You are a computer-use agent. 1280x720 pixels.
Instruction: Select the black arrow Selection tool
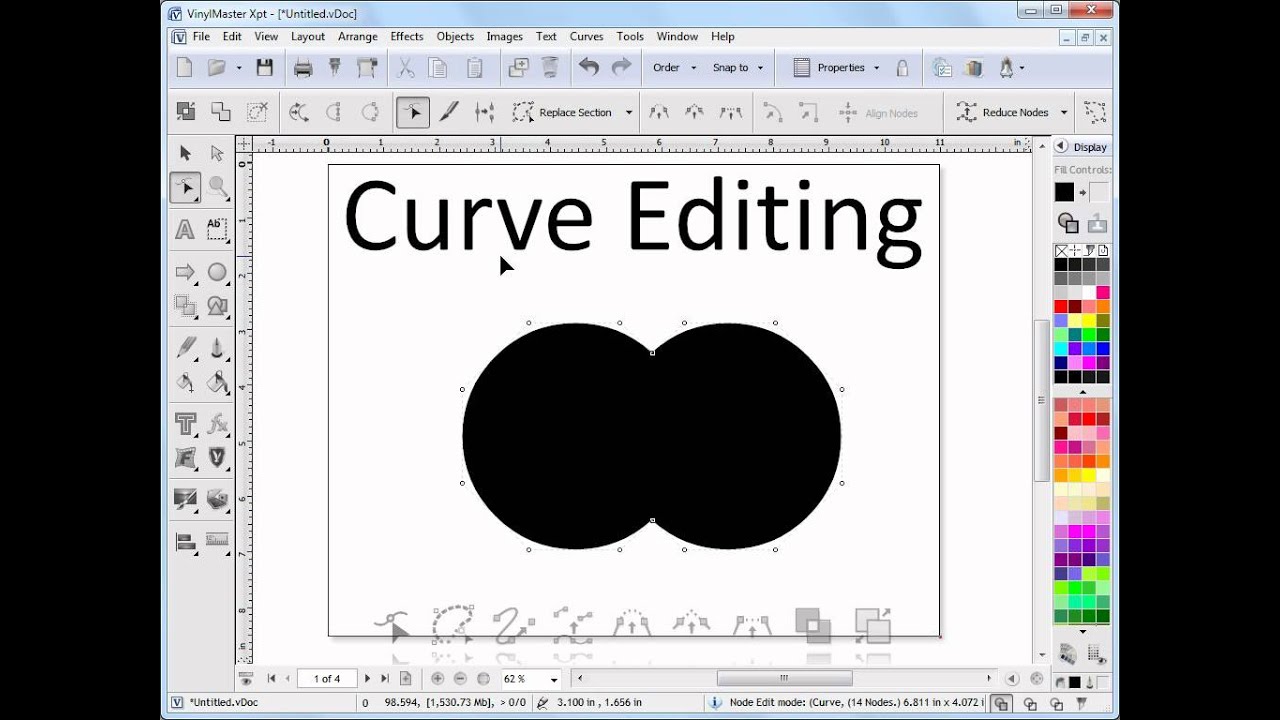pos(185,153)
